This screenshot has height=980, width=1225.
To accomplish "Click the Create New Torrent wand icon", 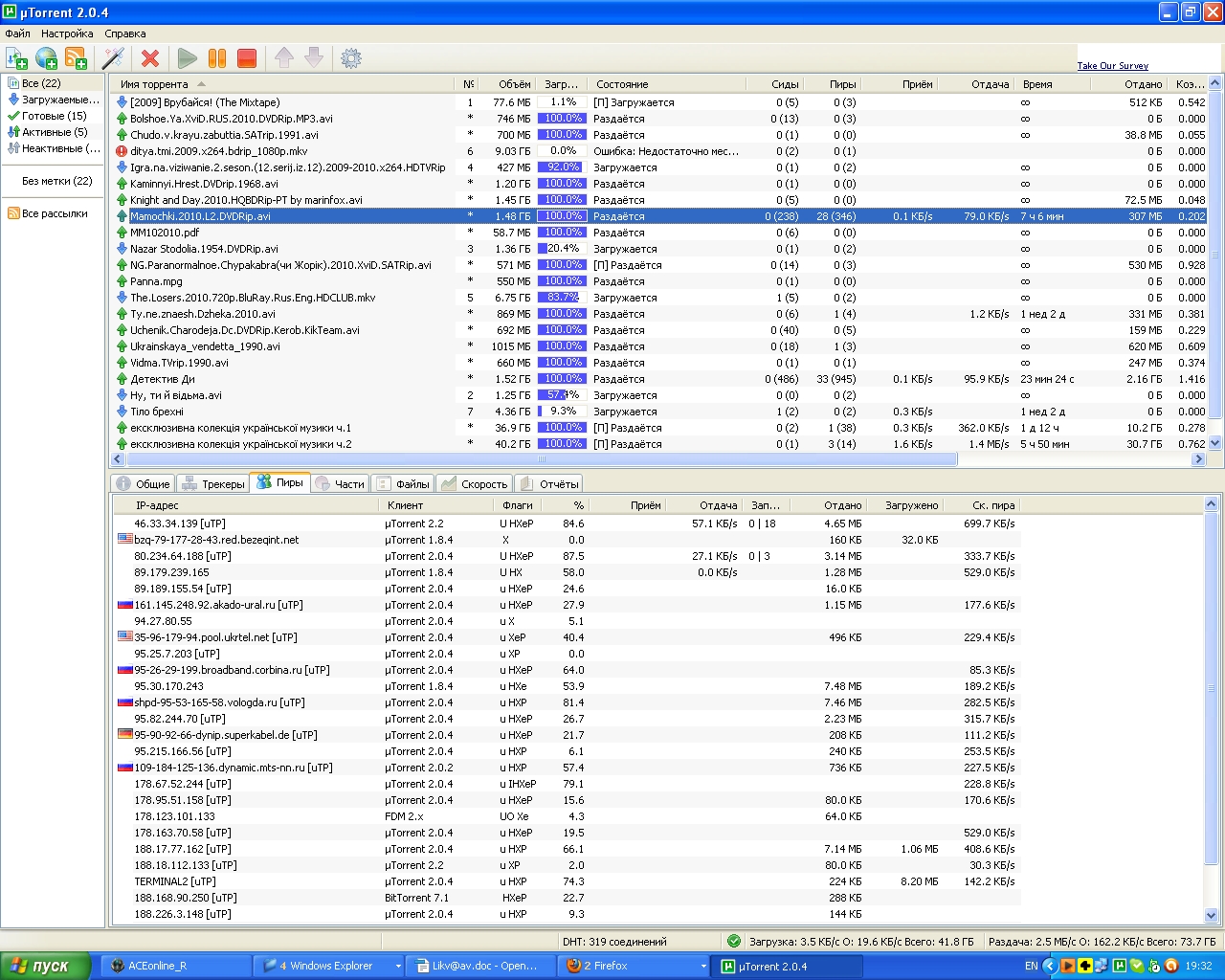I will pos(114,58).
